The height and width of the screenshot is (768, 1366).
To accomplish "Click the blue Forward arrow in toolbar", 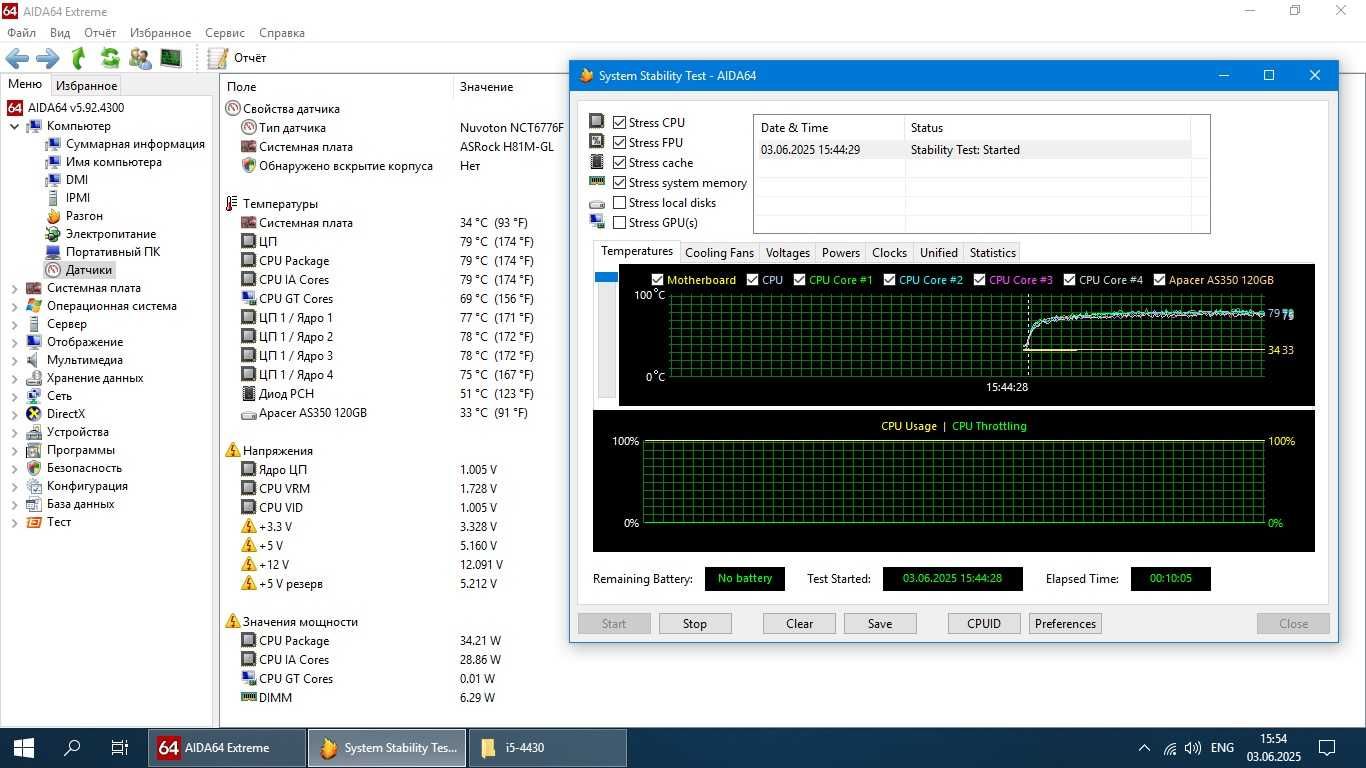I will point(48,58).
